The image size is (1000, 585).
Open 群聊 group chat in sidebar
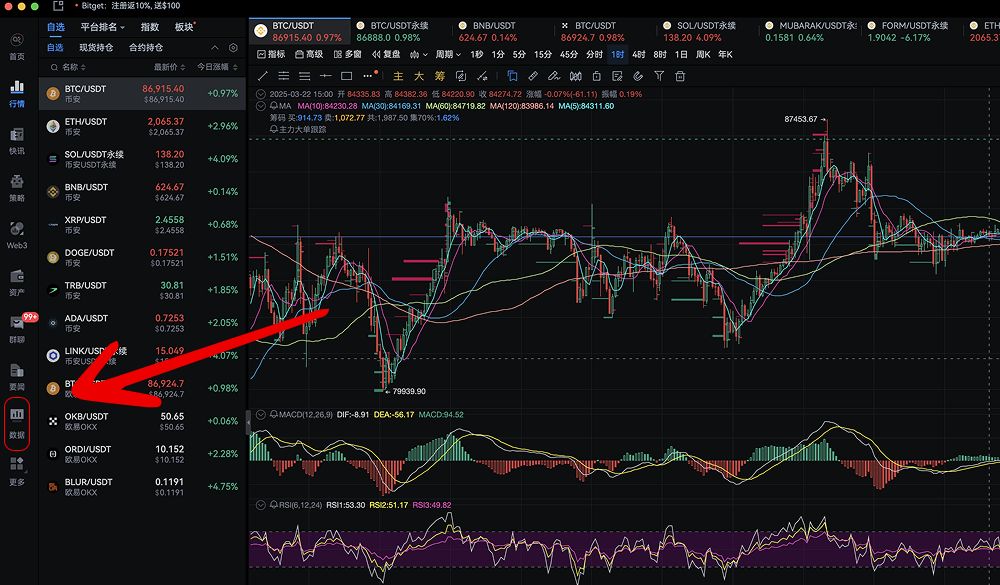(17, 327)
